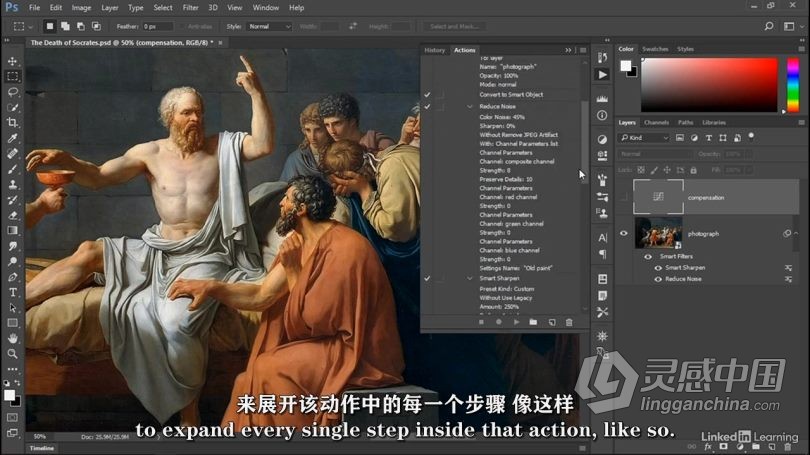Image resolution: width=810 pixels, height=455 pixels.
Task: Select the Lasso tool
Action: tap(12, 92)
